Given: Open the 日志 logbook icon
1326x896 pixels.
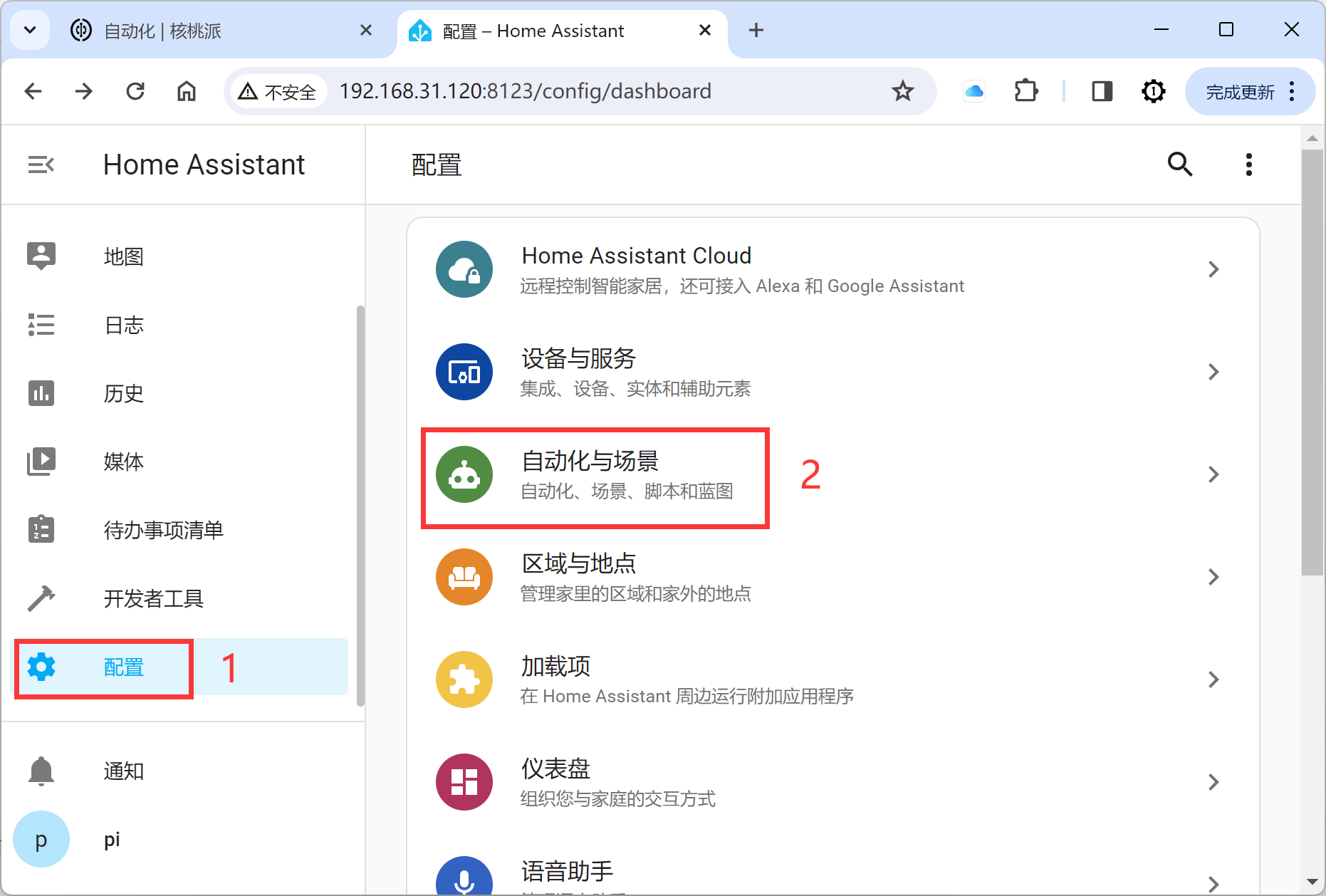Looking at the screenshot, I should [41, 325].
